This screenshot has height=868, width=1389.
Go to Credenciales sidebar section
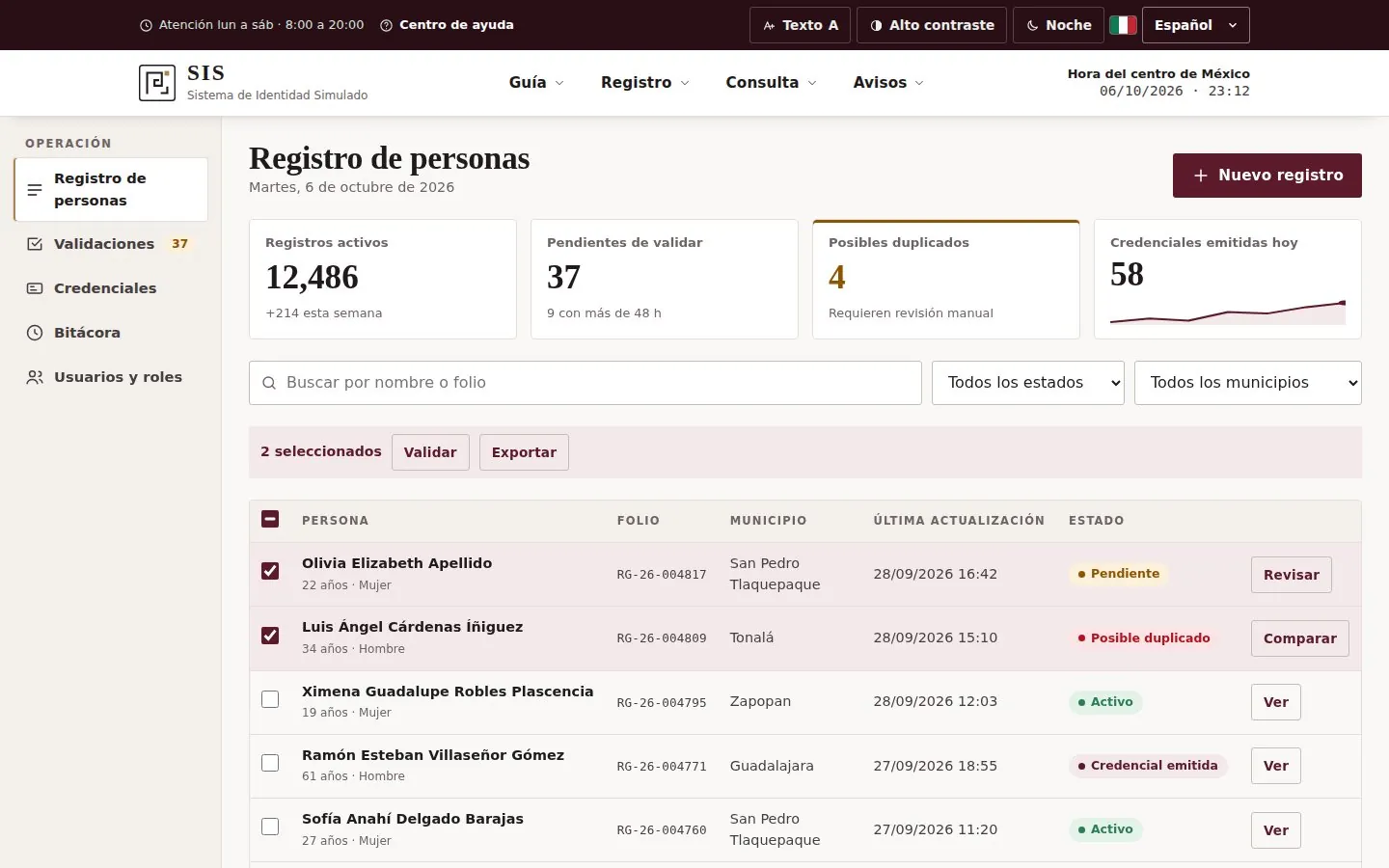click(111, 288)
